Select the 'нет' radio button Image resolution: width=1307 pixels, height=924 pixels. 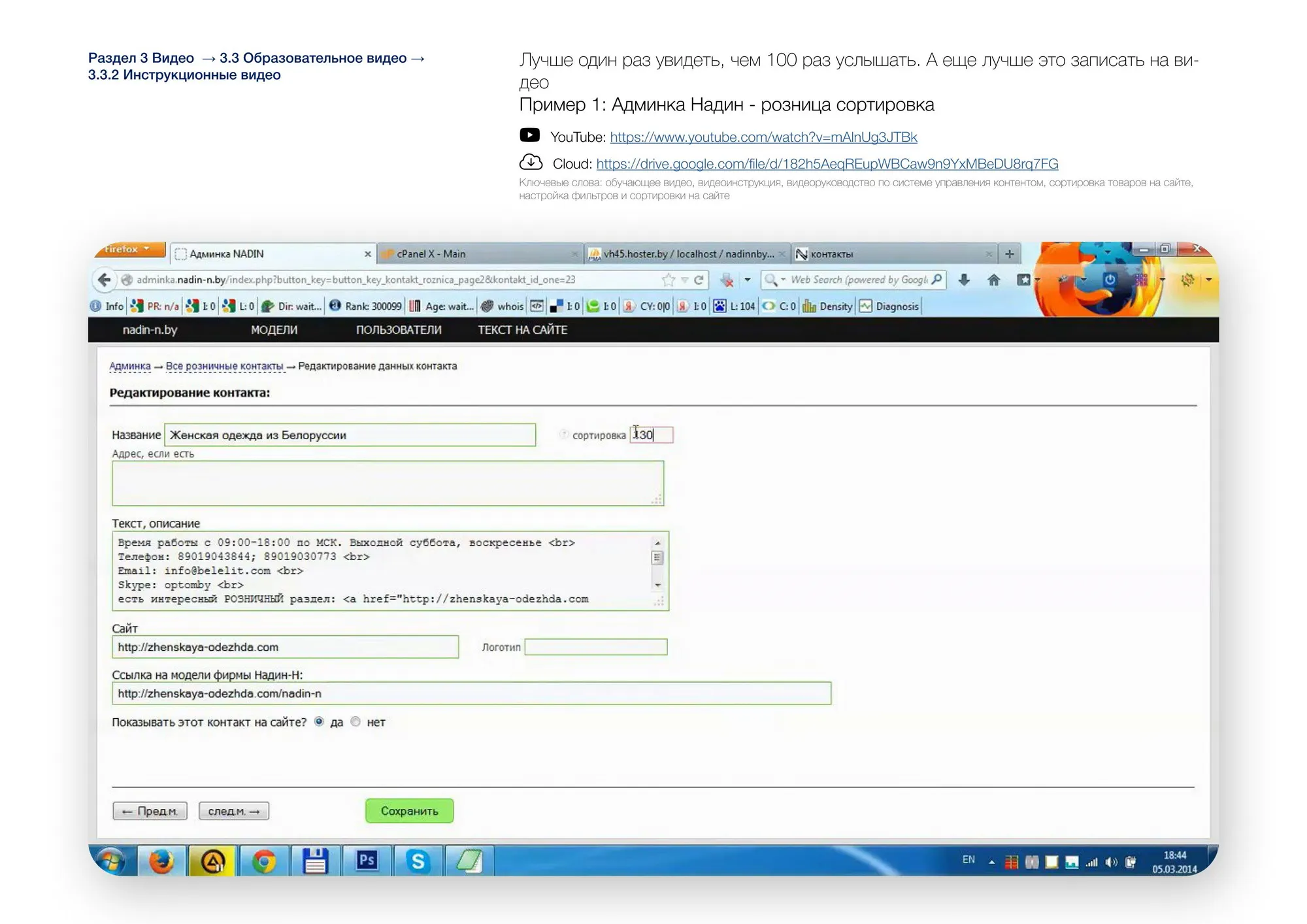coord(356,722)
